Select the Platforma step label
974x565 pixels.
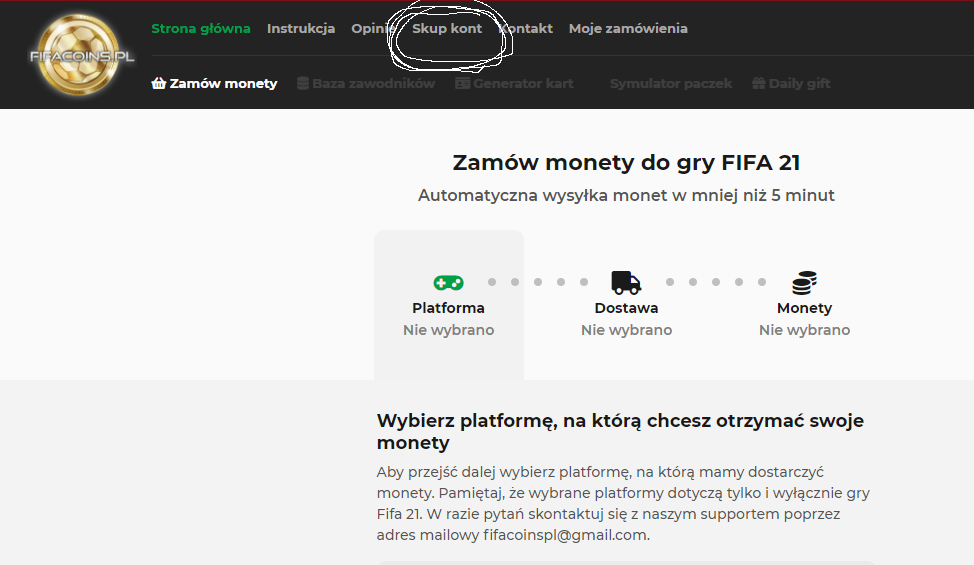[x=448, y=308]
